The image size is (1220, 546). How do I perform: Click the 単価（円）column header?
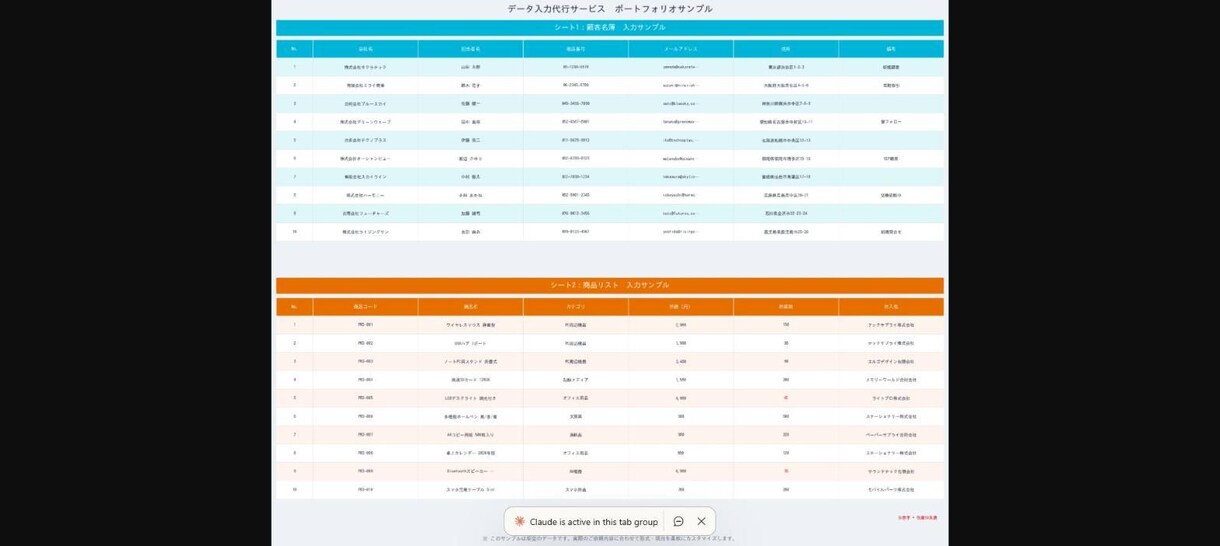pyautogui.click(x=680, y=307)
